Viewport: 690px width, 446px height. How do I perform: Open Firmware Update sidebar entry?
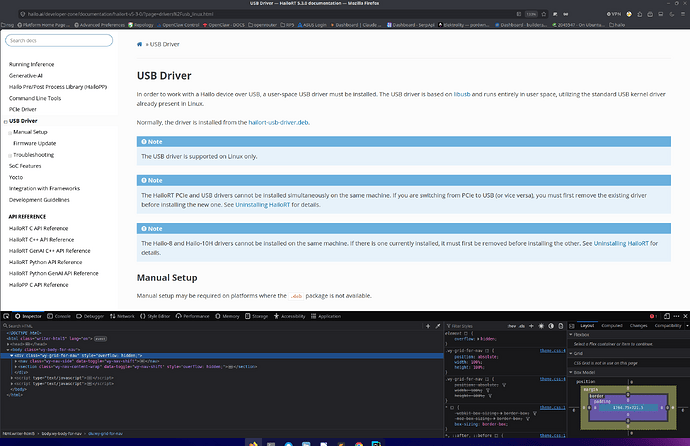pos(35,143)
